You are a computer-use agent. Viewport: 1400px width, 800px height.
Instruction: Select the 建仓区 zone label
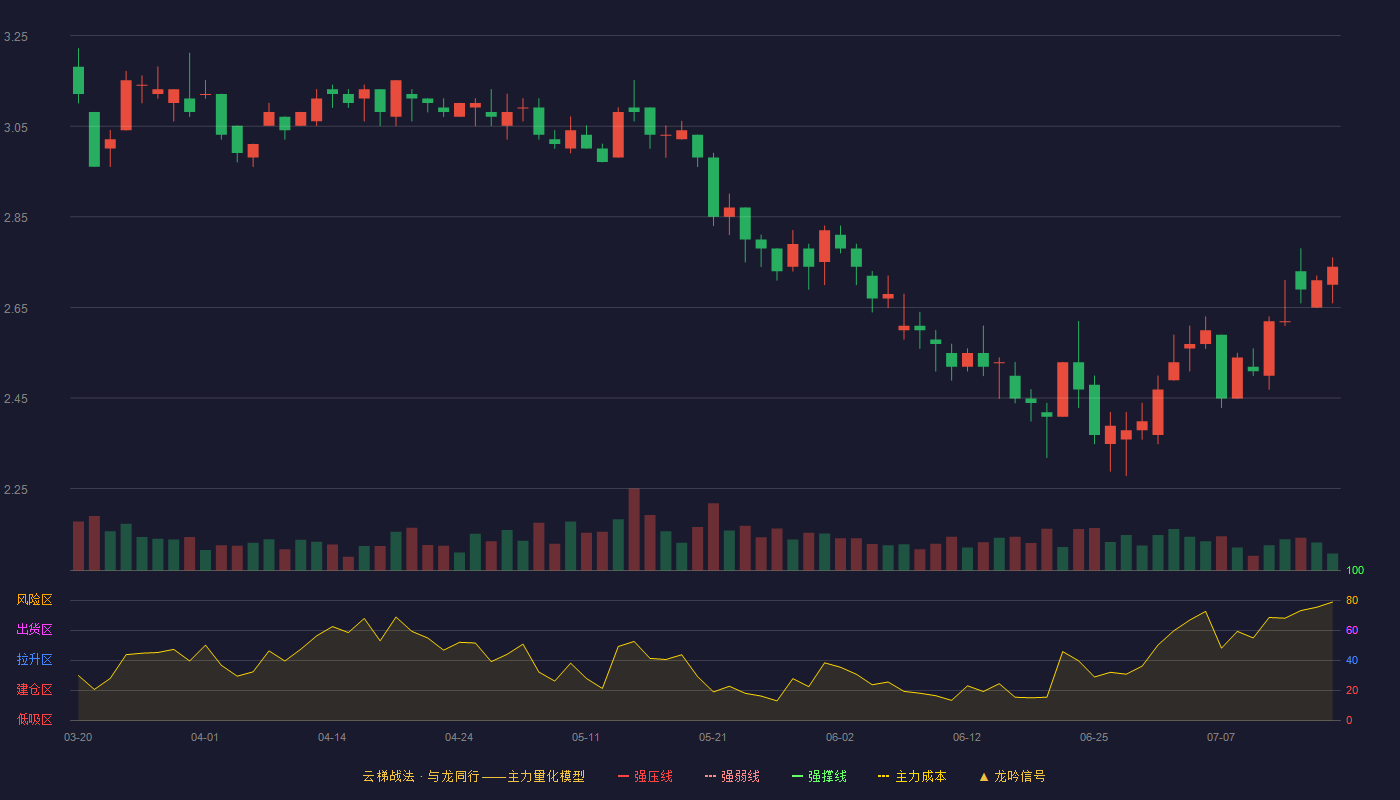(x=34, y=690)
